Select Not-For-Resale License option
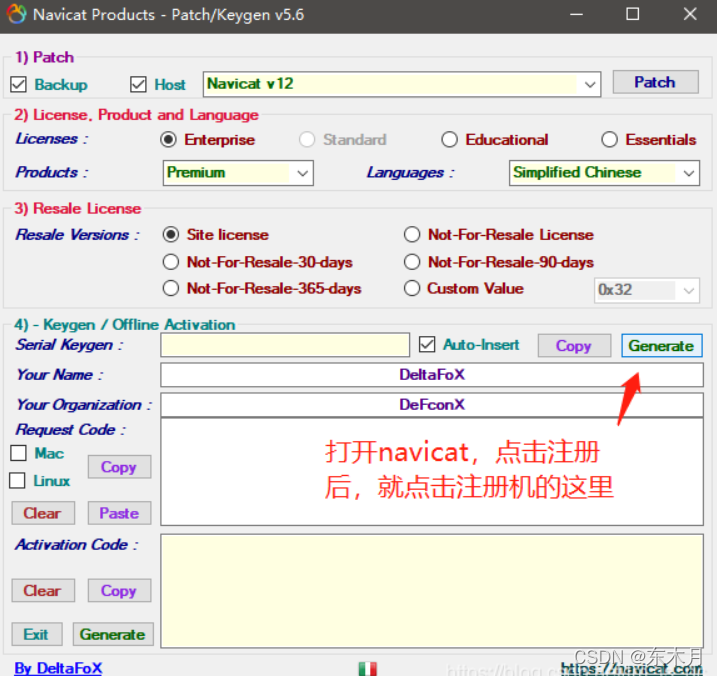 [412, 235]
